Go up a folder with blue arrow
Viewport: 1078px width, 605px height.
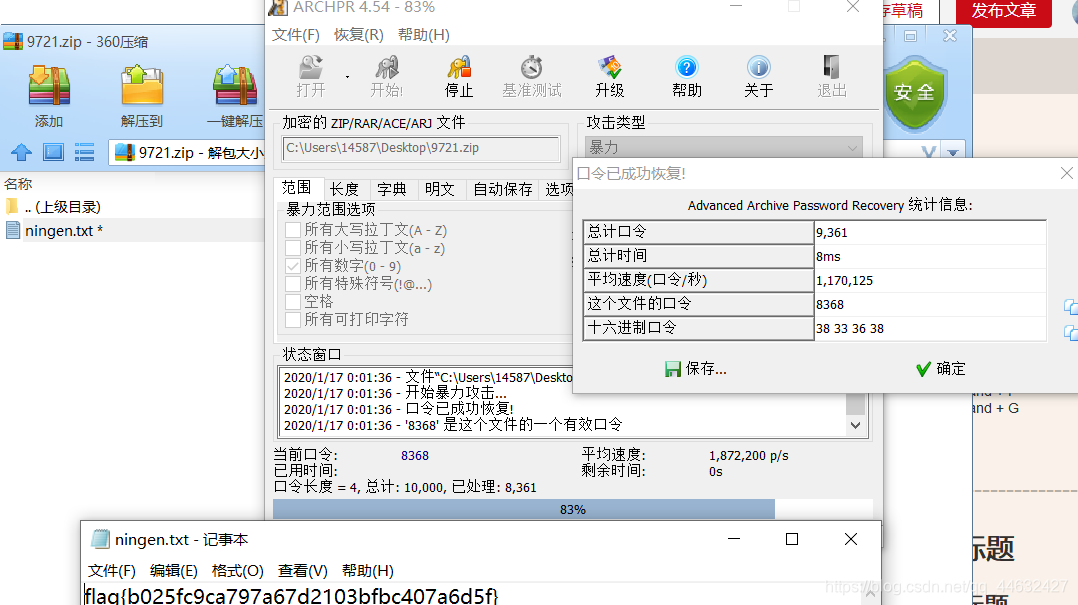click(x=21, y=152)
